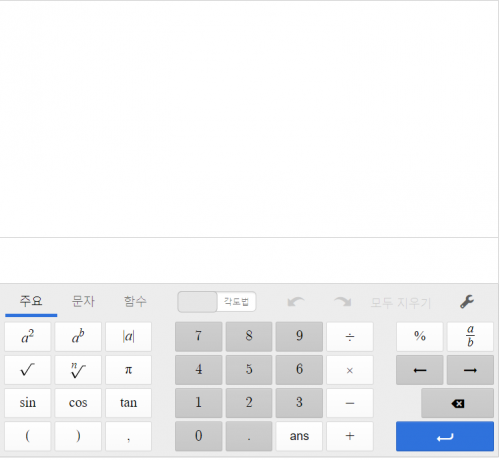Insert the pi constant

tap(128, 370)
